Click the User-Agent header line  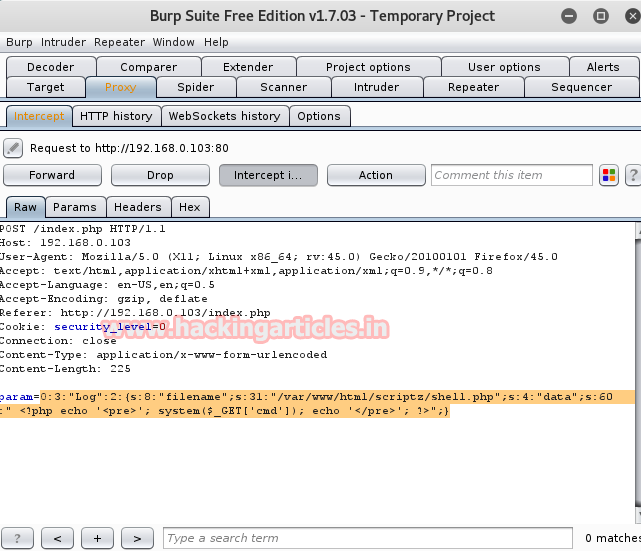click(279, 257)
